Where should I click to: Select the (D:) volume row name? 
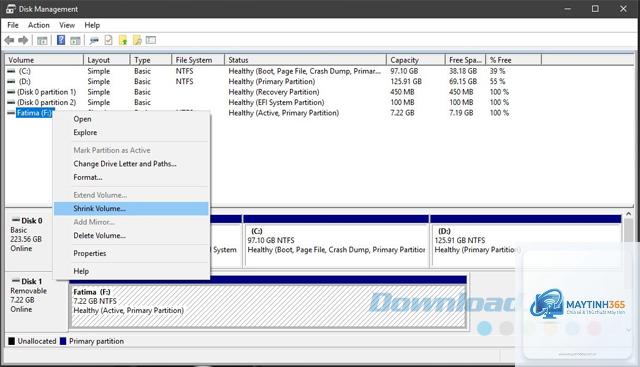tap(24, 82)
